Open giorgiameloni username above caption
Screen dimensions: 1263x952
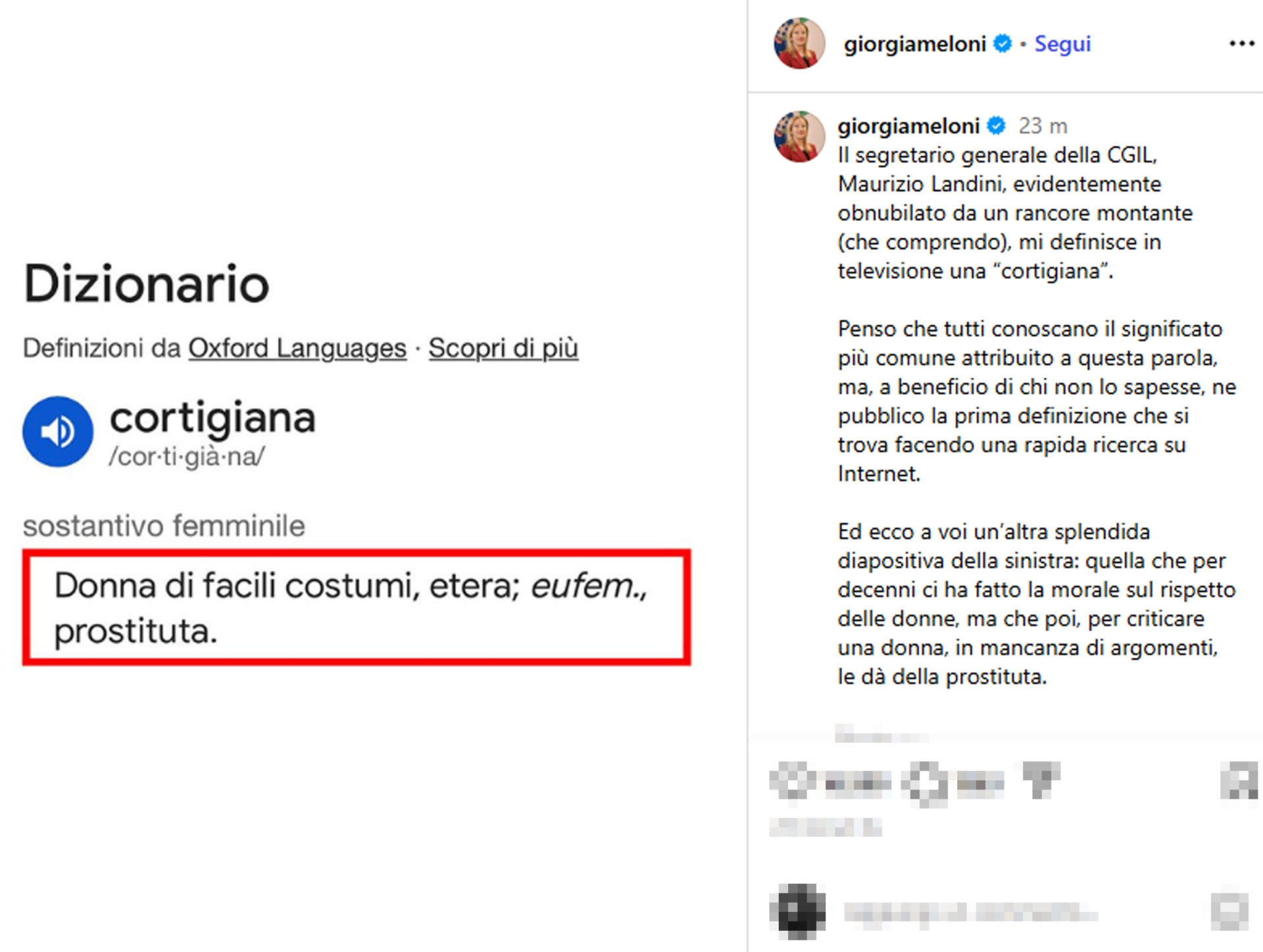tap(908, 125)
